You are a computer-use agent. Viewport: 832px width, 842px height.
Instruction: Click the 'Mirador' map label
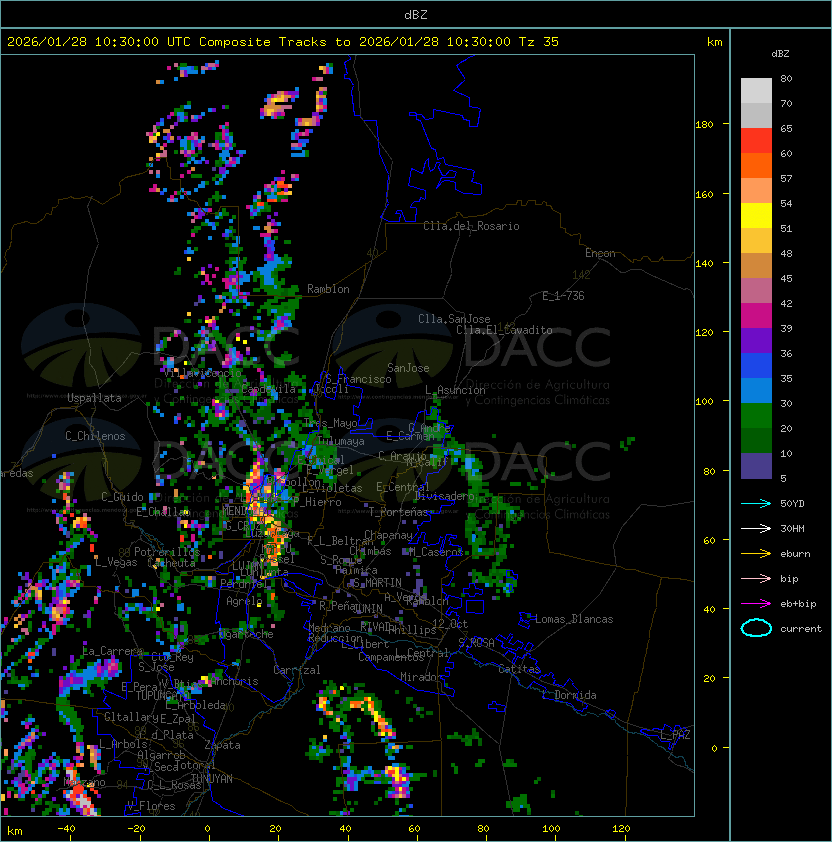point(422,677)
